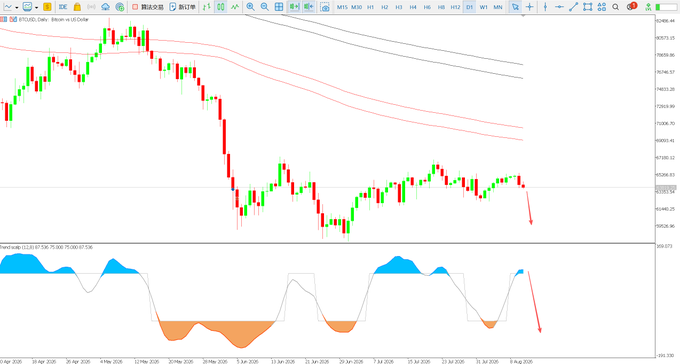
Task: Open the shapes objects list icon
Action: click(602, 7)
